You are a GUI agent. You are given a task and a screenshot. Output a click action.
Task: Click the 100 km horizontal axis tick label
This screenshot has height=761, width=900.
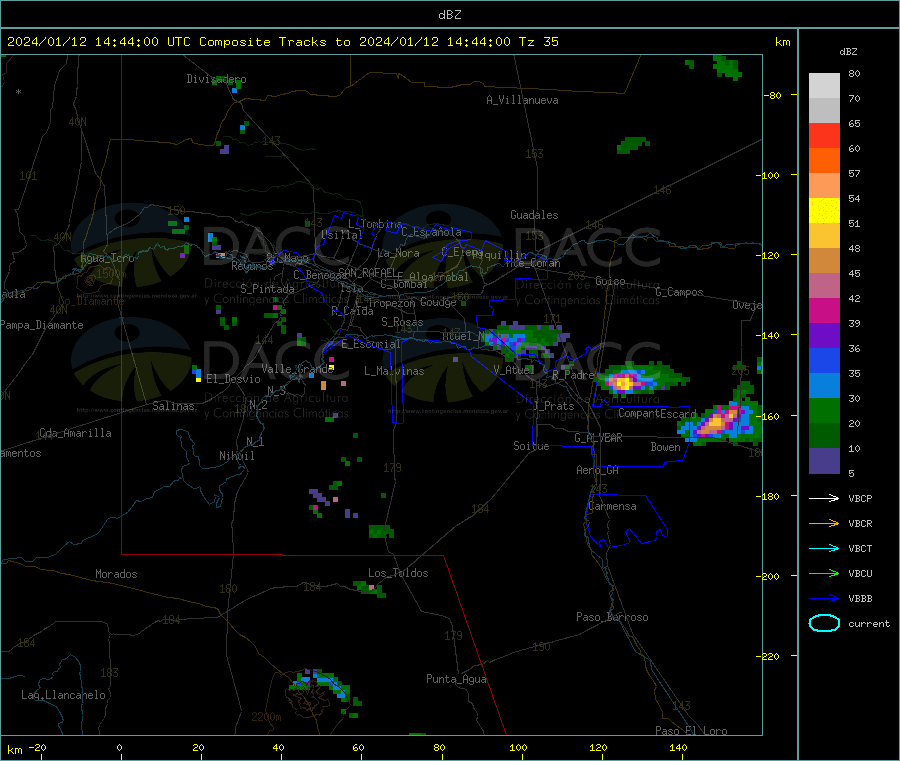pyautogui.click(x=518, y=747)
